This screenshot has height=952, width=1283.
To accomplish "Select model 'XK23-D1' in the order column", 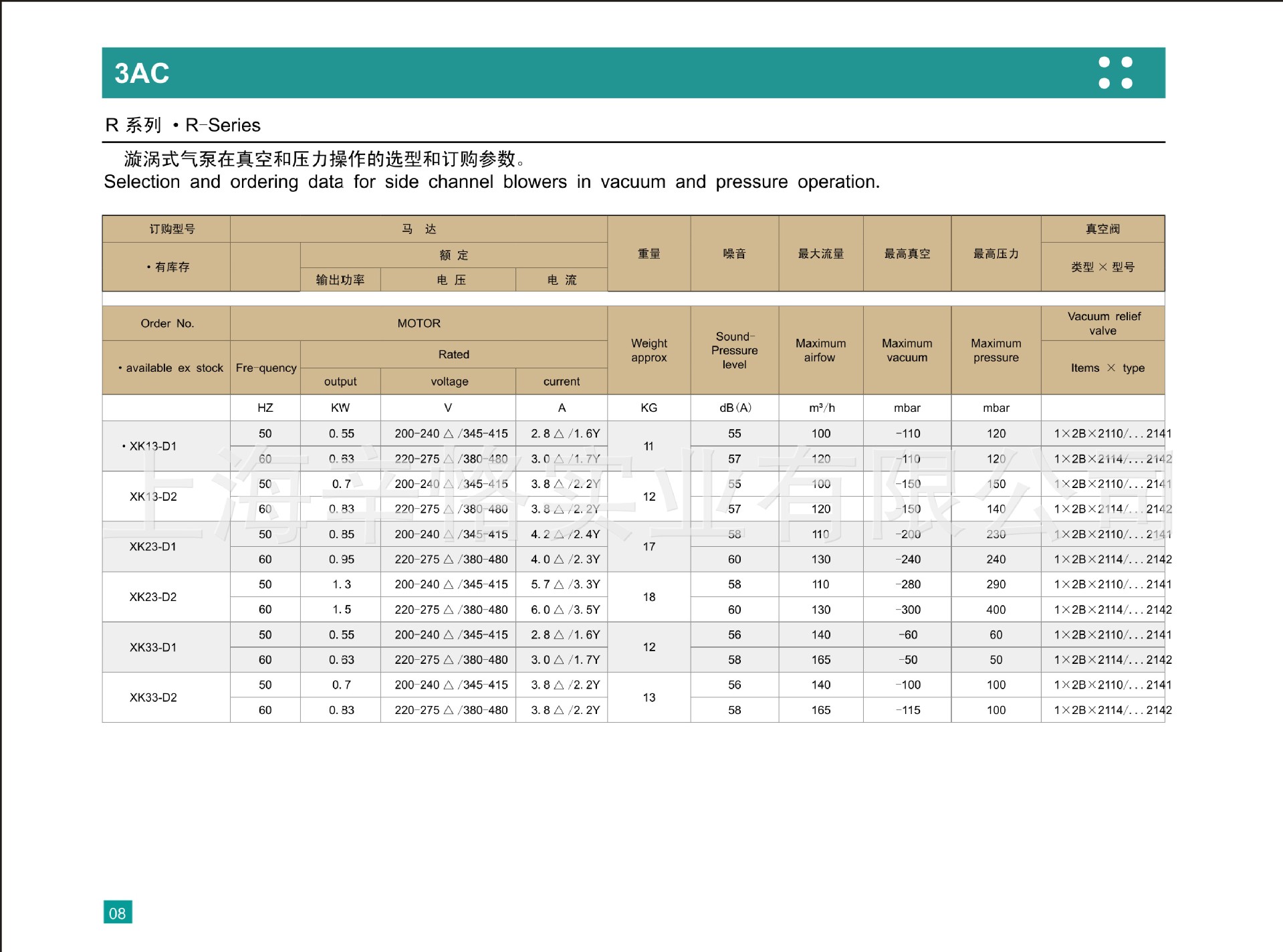I will 153,547.
